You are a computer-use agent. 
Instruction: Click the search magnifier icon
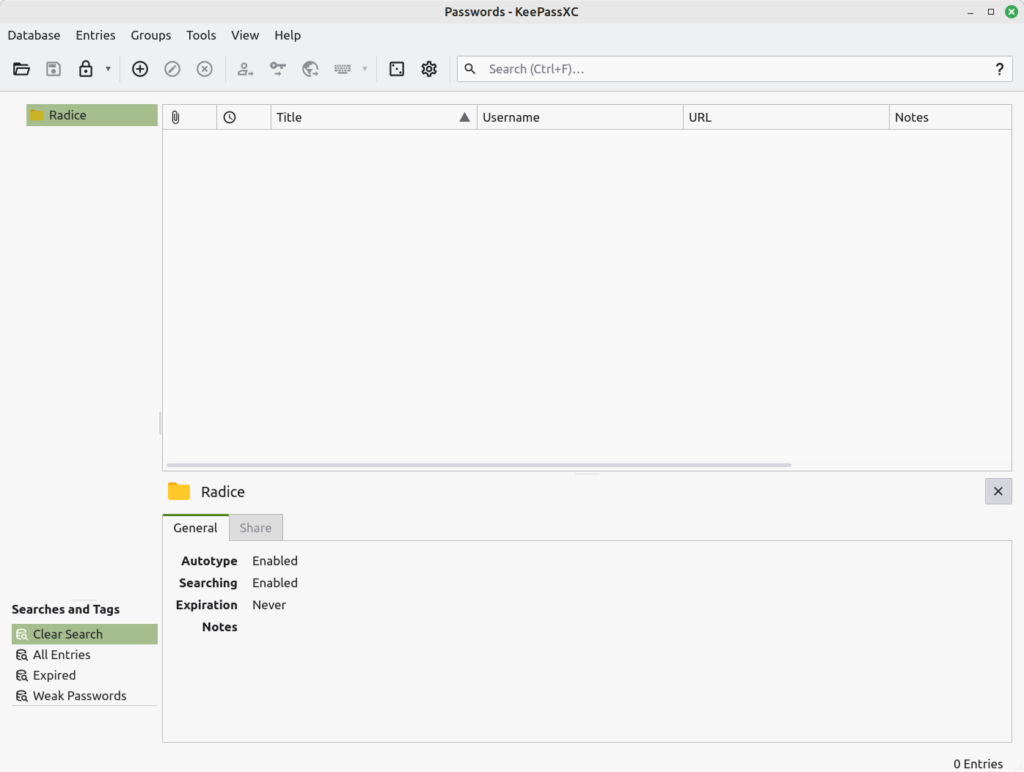pos(470,69)
